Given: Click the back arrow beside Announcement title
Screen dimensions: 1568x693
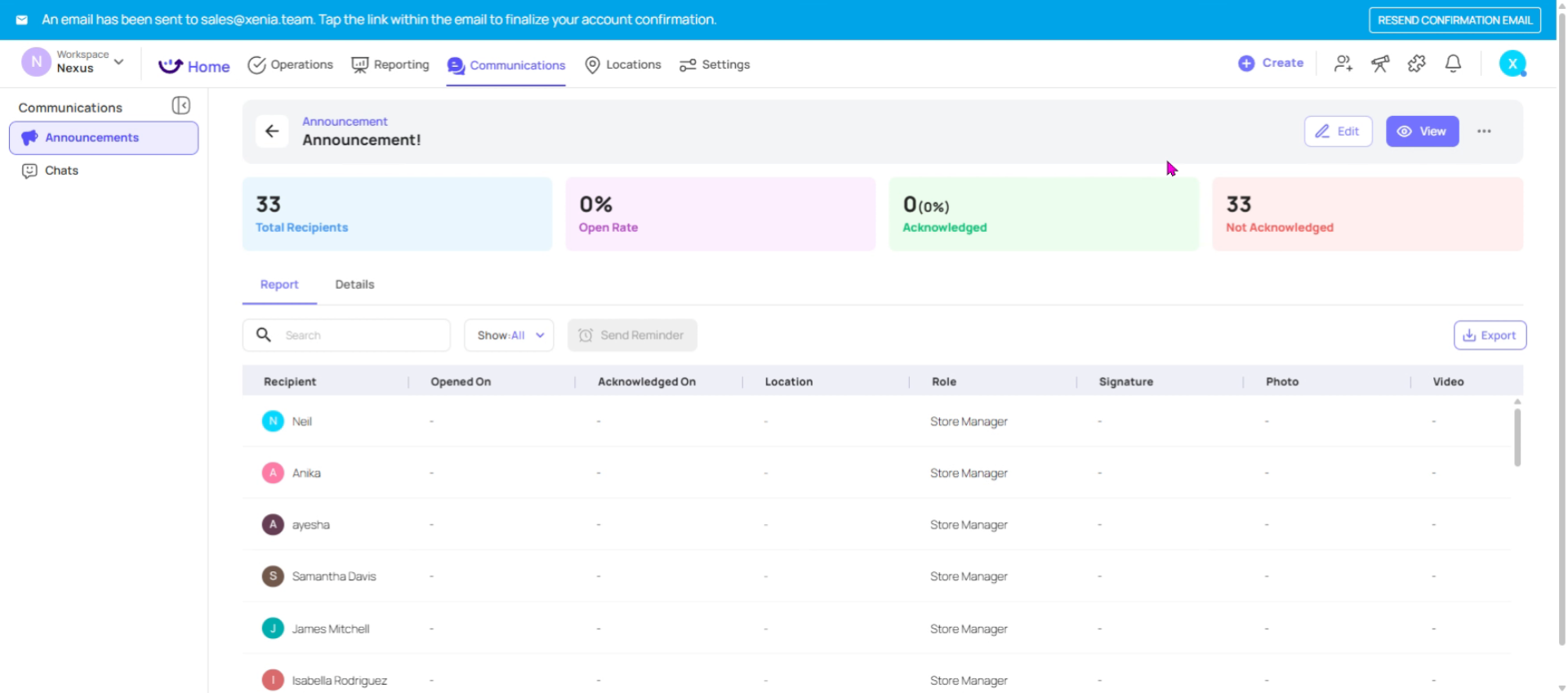Looking at the screenshot, I should tap(272, 131).
